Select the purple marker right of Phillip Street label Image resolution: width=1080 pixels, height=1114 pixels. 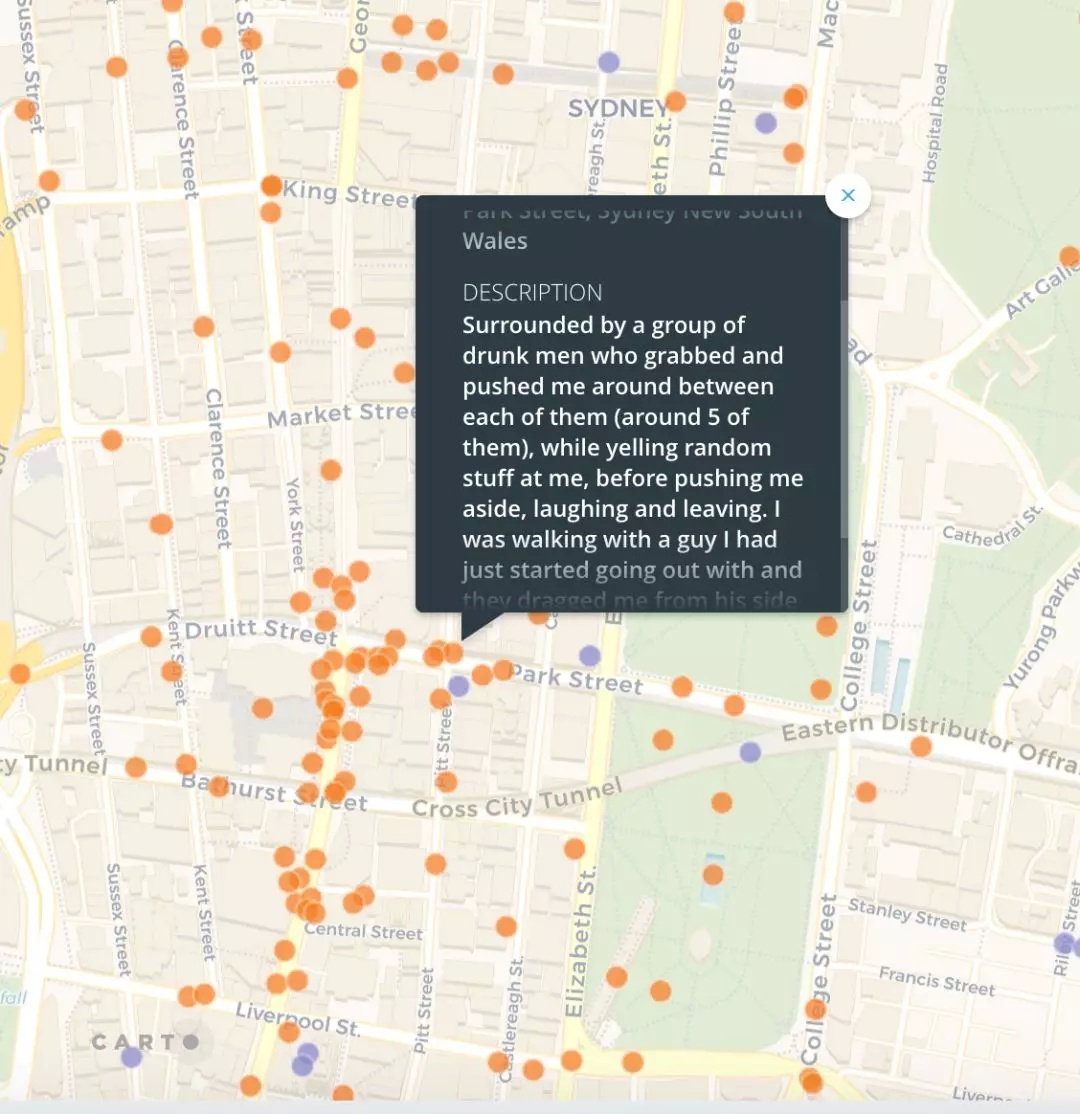click(x=765, y=123)
